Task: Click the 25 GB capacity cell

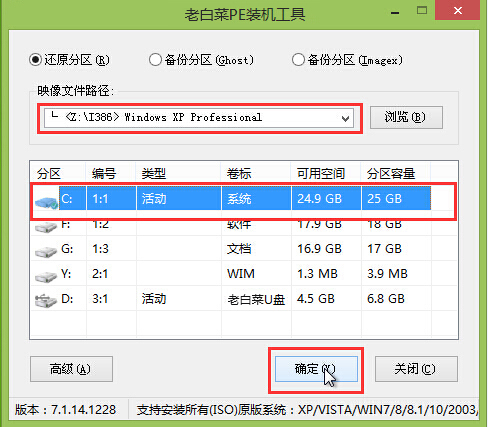Action: coord(384,199)
